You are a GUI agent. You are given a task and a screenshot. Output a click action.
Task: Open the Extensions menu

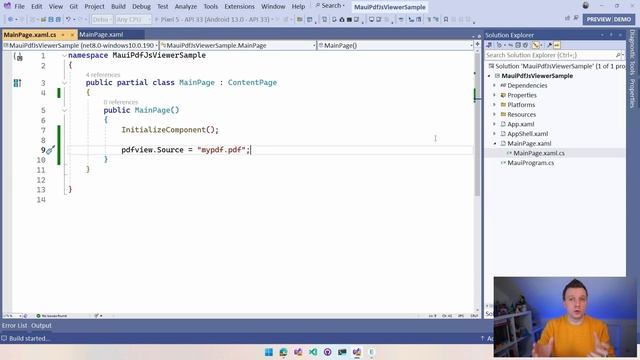point(239,7)
